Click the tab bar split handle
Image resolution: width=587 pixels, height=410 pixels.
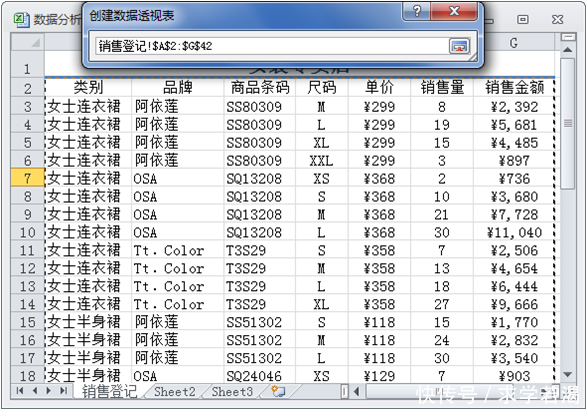[344, 392]
